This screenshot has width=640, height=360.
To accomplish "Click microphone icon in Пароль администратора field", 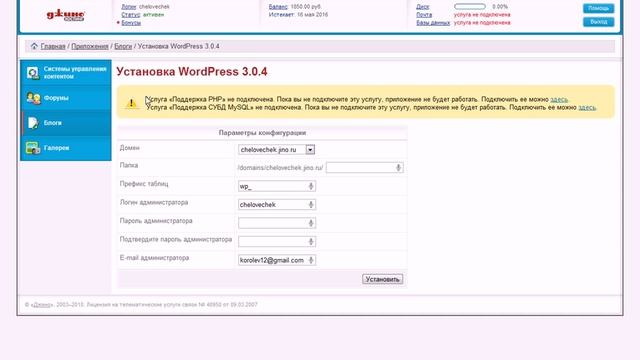I will pyautogui.click(x=311, y=223).
